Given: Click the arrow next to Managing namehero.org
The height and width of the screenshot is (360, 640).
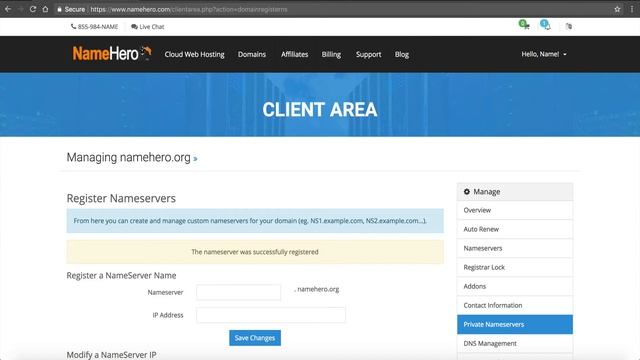Looking at the screenshot, I should (x=196, y=159).
